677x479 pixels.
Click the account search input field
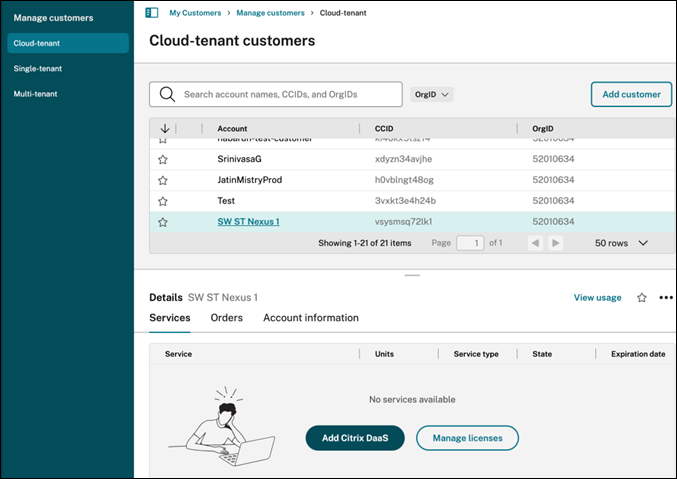tap(285, 94)
